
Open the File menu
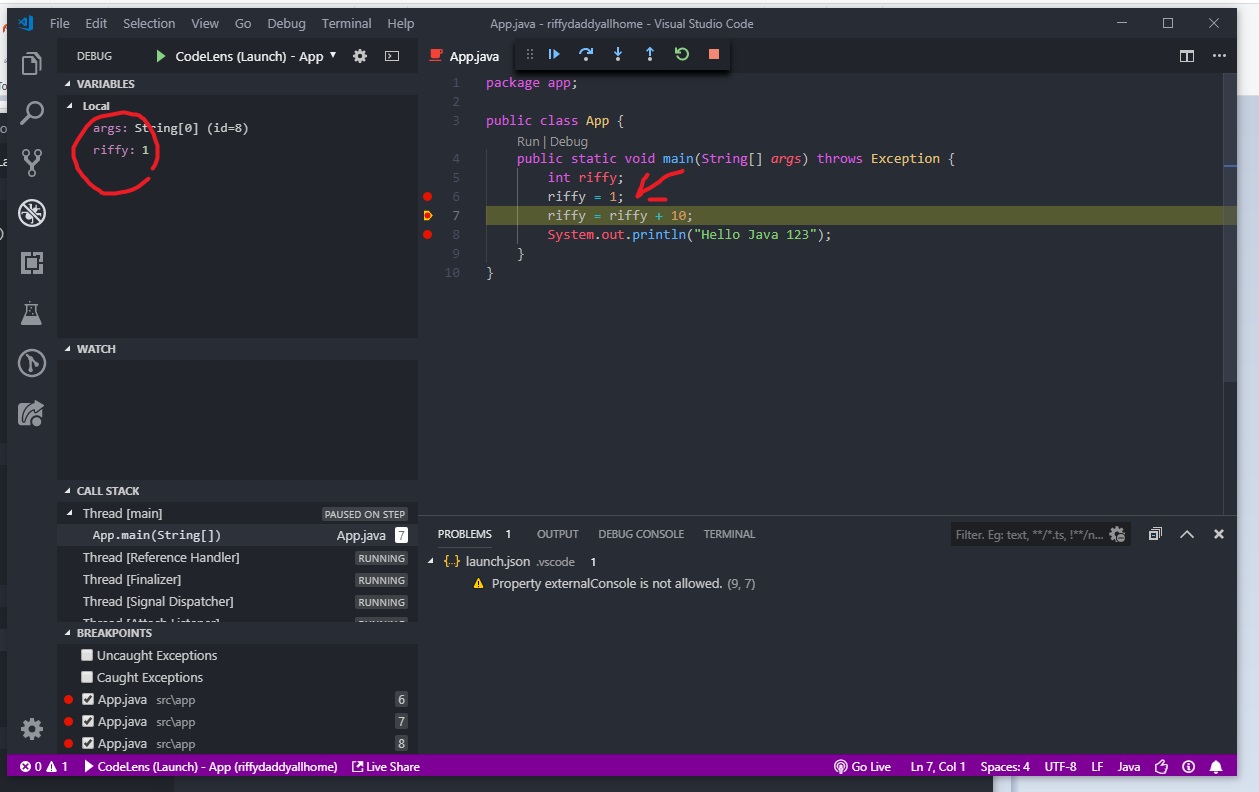(x=59, y=23)
